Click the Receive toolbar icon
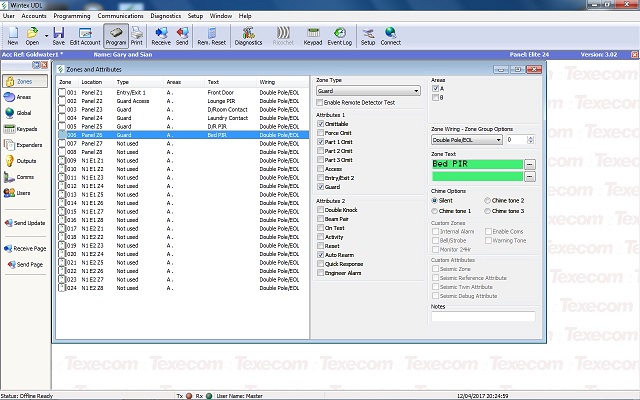640x400 pixels. 159,37
